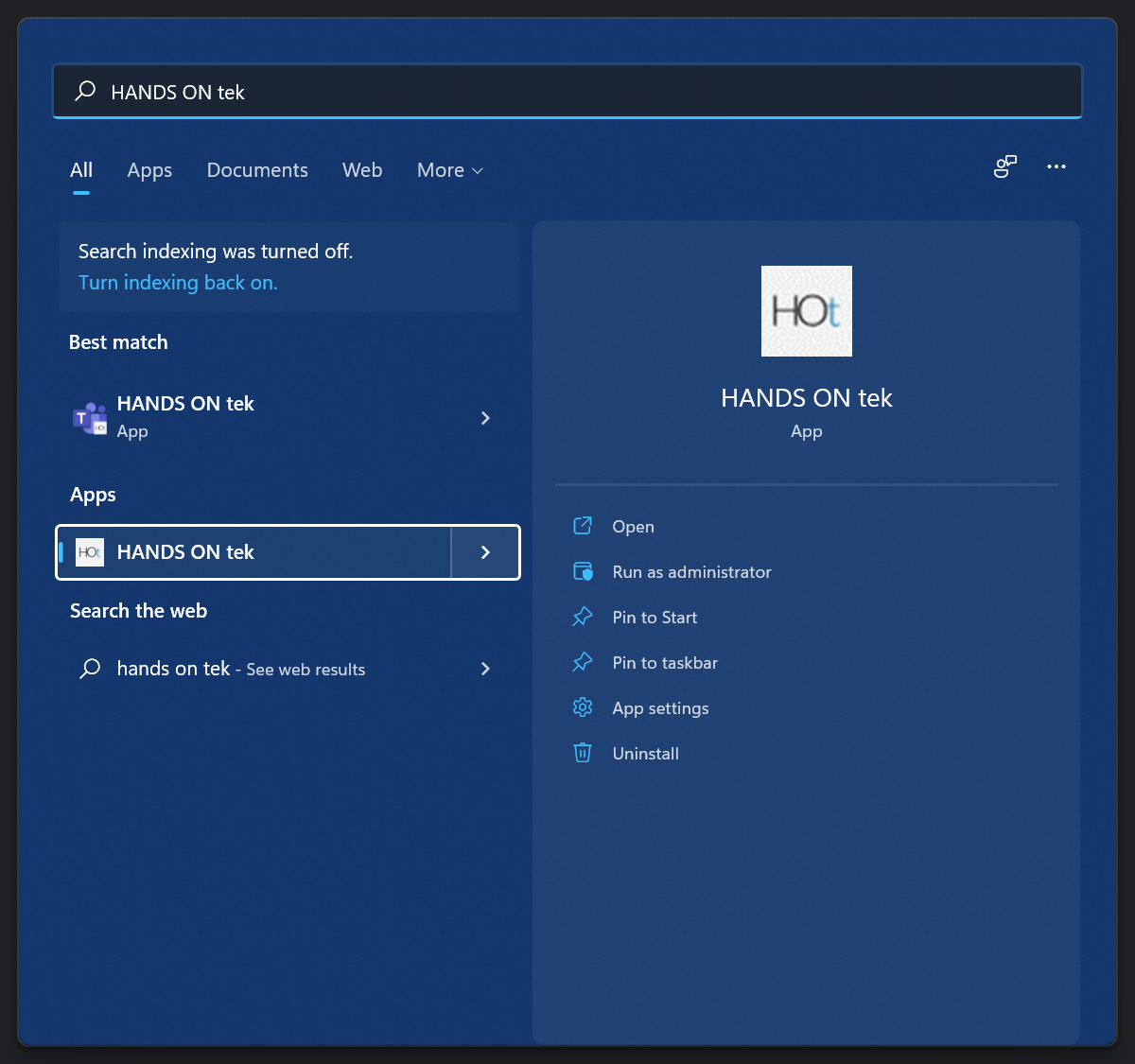The image size is (1135, 1064).
Task: Expand the Best match result chevron
Action: [485, 417]
